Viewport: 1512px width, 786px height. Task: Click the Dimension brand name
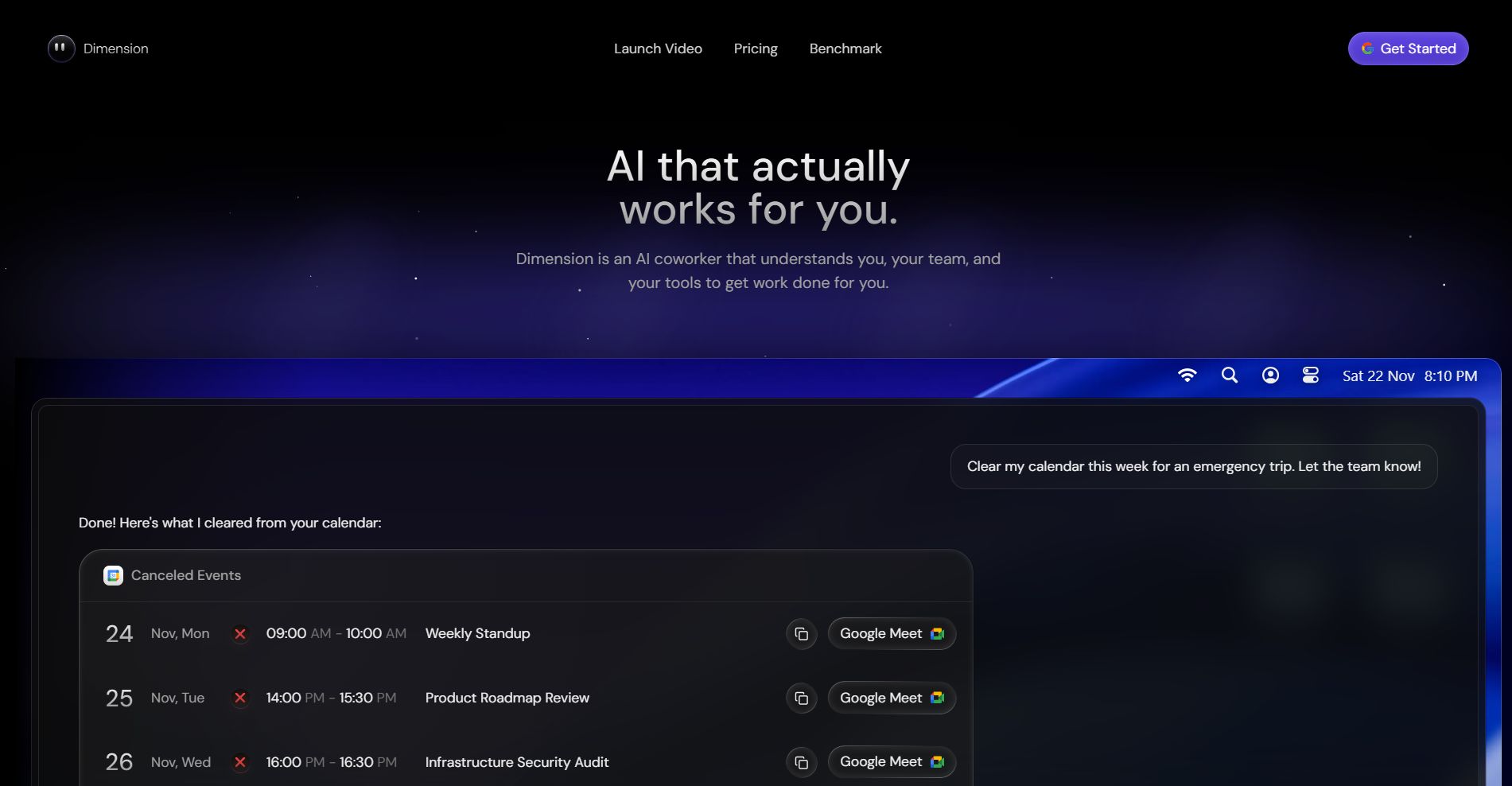coord(116,49)
